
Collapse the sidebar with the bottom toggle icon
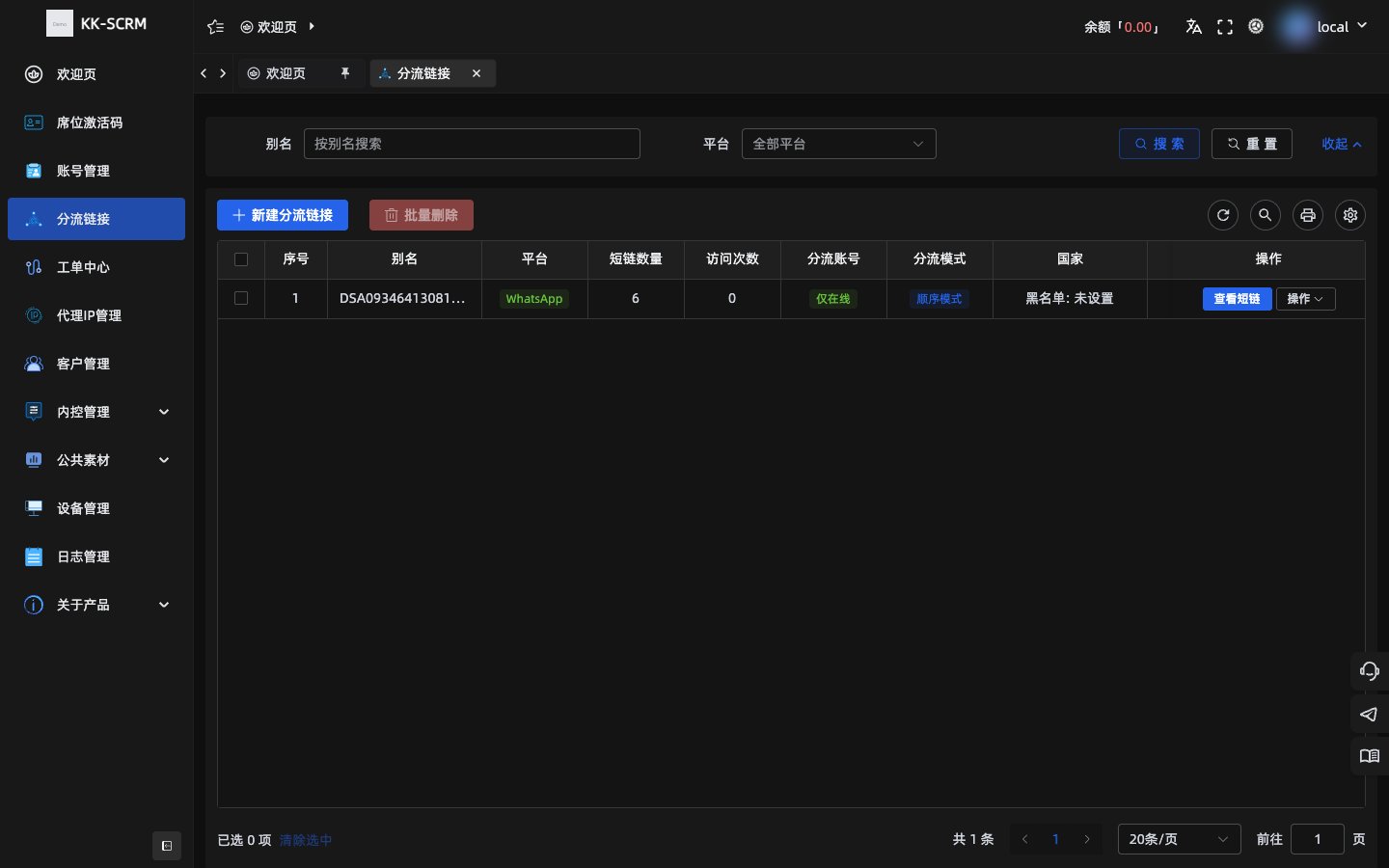pos(167,846)
